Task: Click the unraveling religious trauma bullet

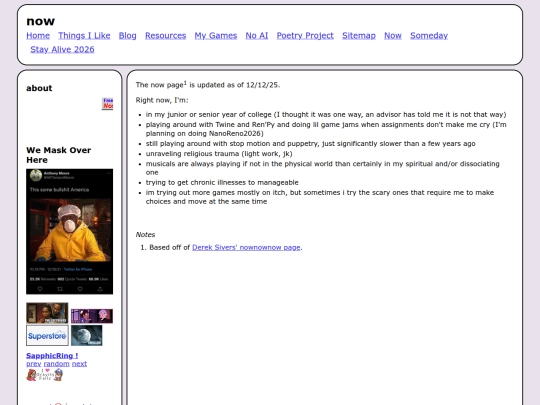Action: pos(219,154)
